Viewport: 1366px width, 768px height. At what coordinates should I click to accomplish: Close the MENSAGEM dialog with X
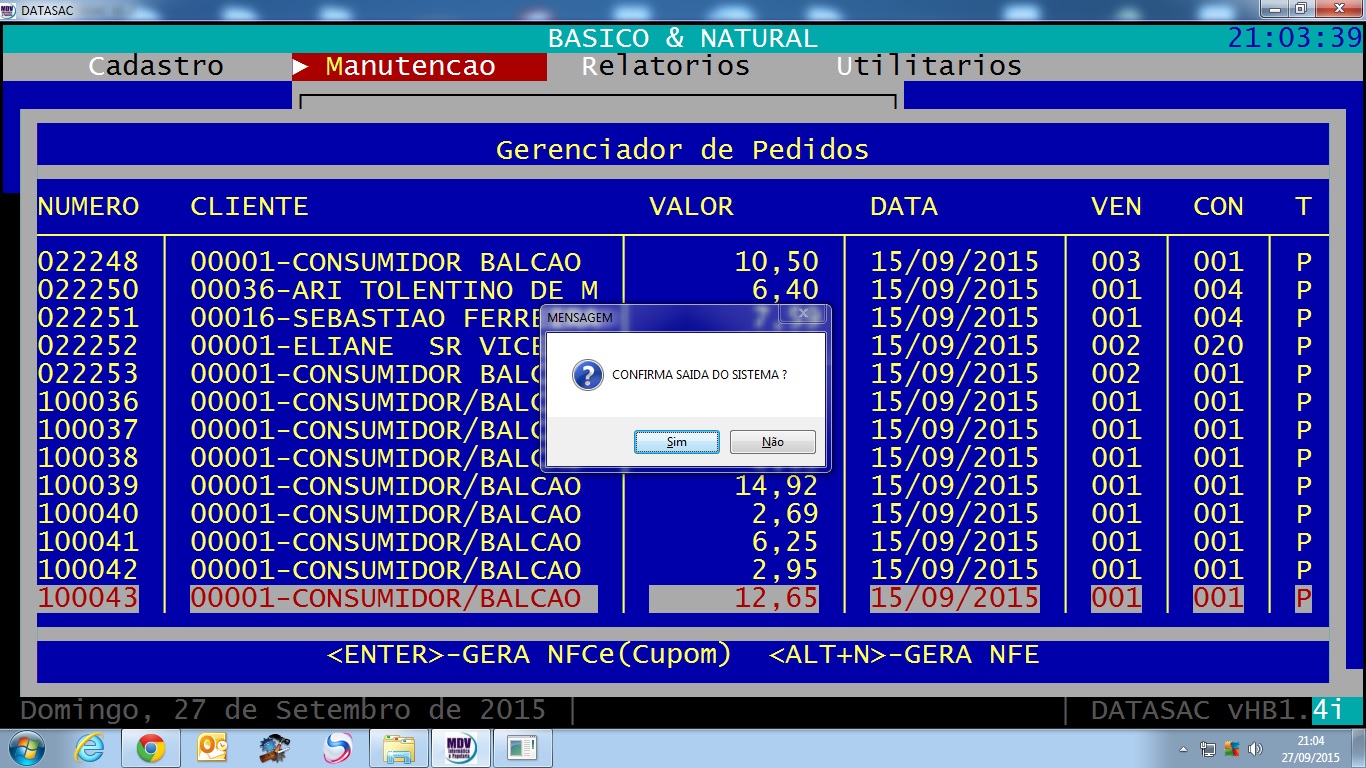[802, 316]
